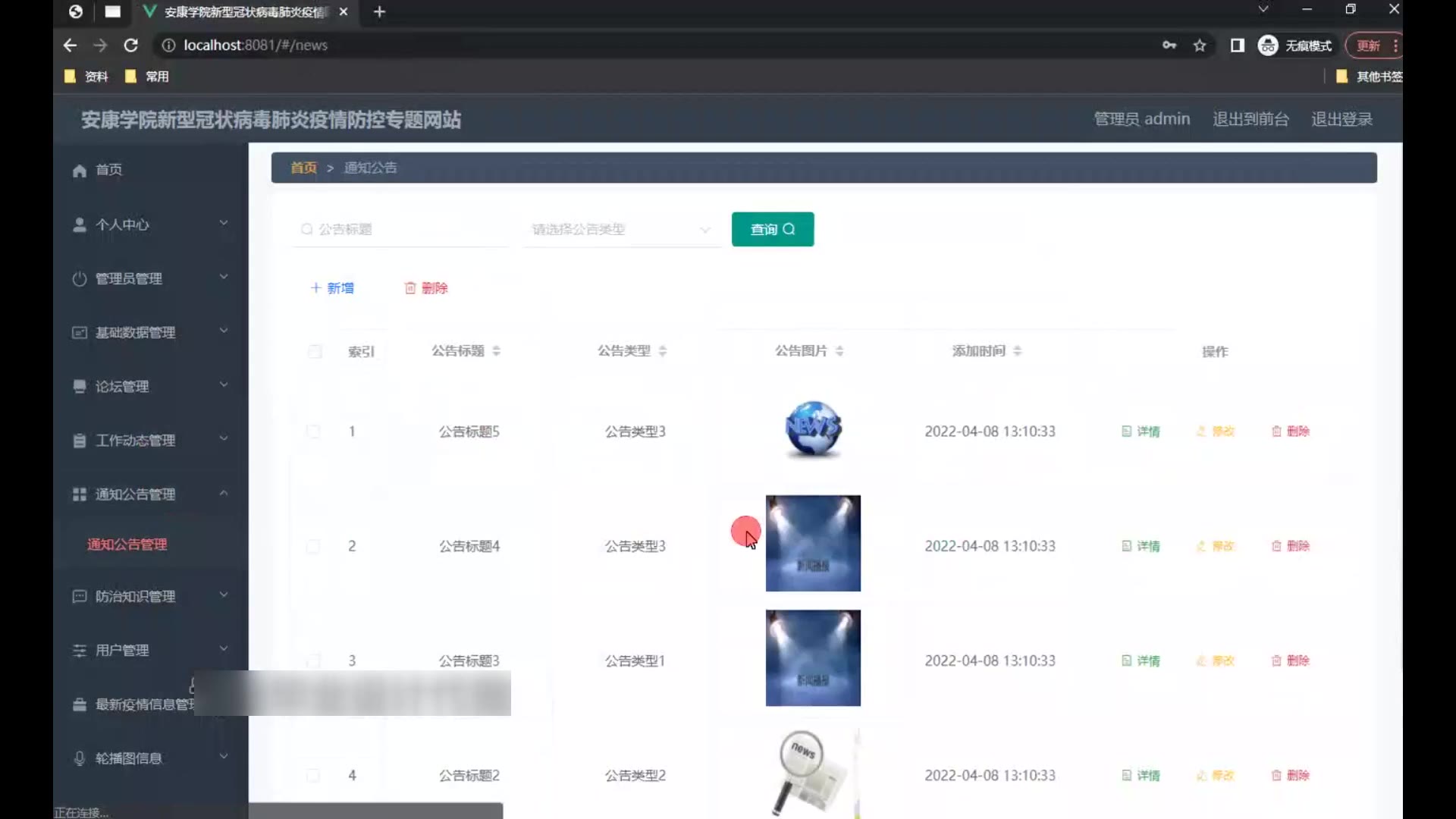Screen dimensions: 1456x819
Task: Check the checkbox for row 1 (公告标题5)
Action: pyautogui.click(x=313, y=431)
